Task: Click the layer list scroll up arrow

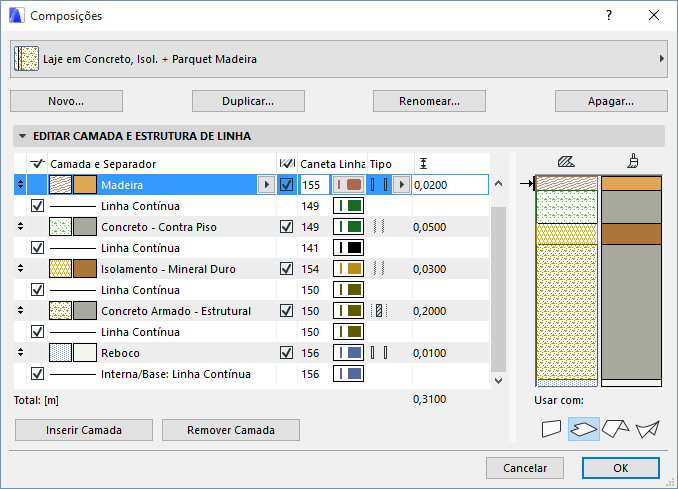Action: click(x=499, y=184)
